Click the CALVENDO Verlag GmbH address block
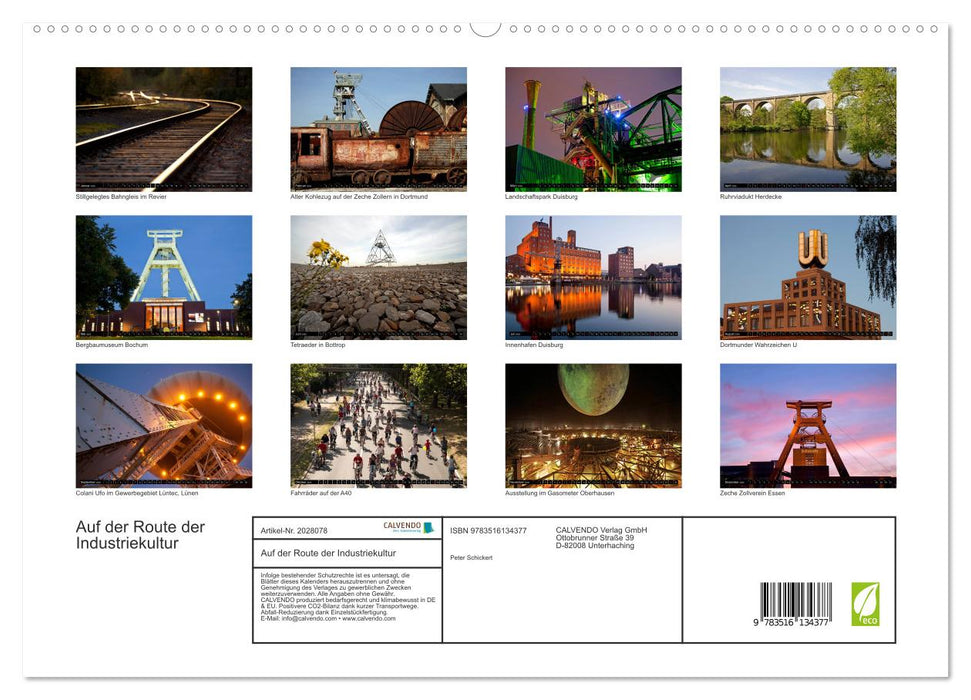This screenshot has height=700, width=971. pyautogui.click(x=600, y=537)
